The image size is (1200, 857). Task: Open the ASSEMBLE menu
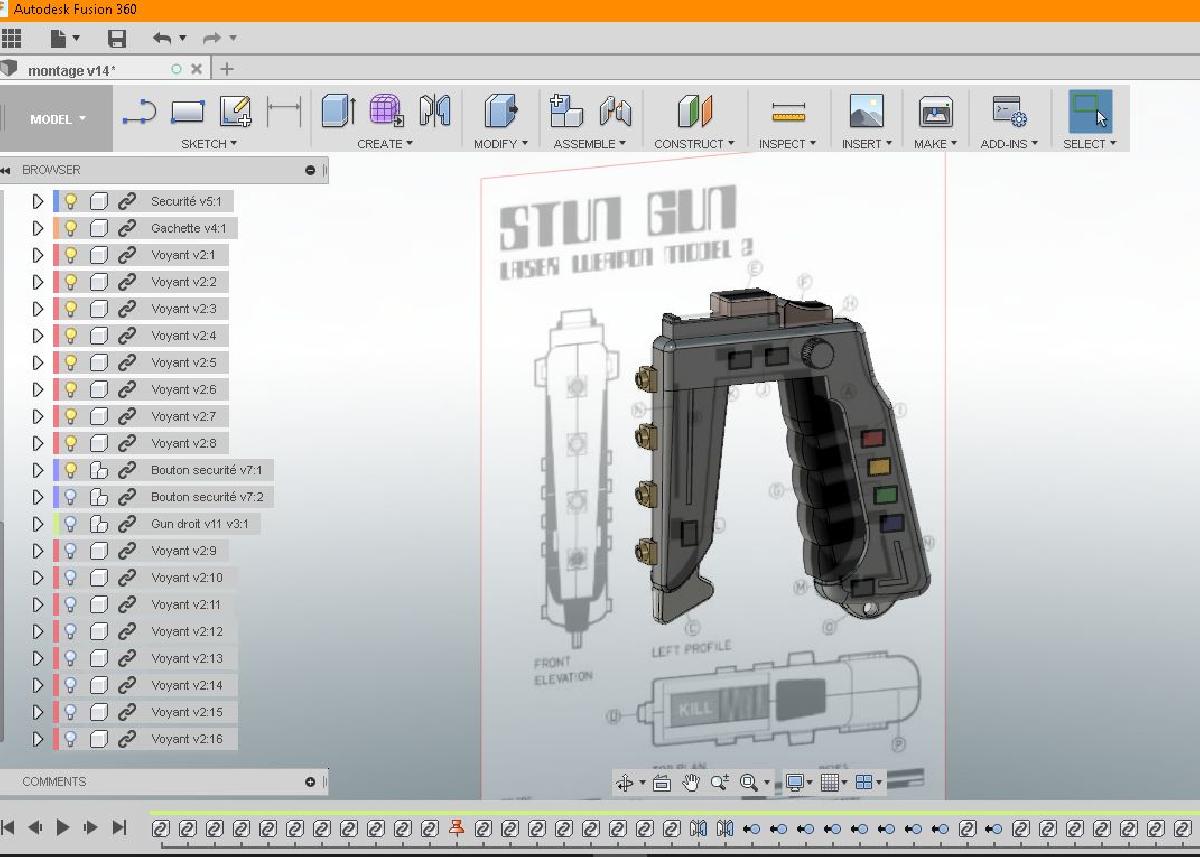click(592, 144)
